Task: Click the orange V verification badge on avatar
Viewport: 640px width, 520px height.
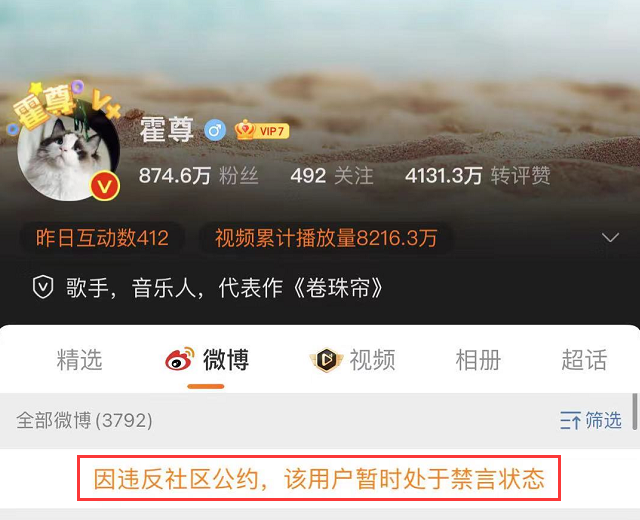Action: click(105, 186)
